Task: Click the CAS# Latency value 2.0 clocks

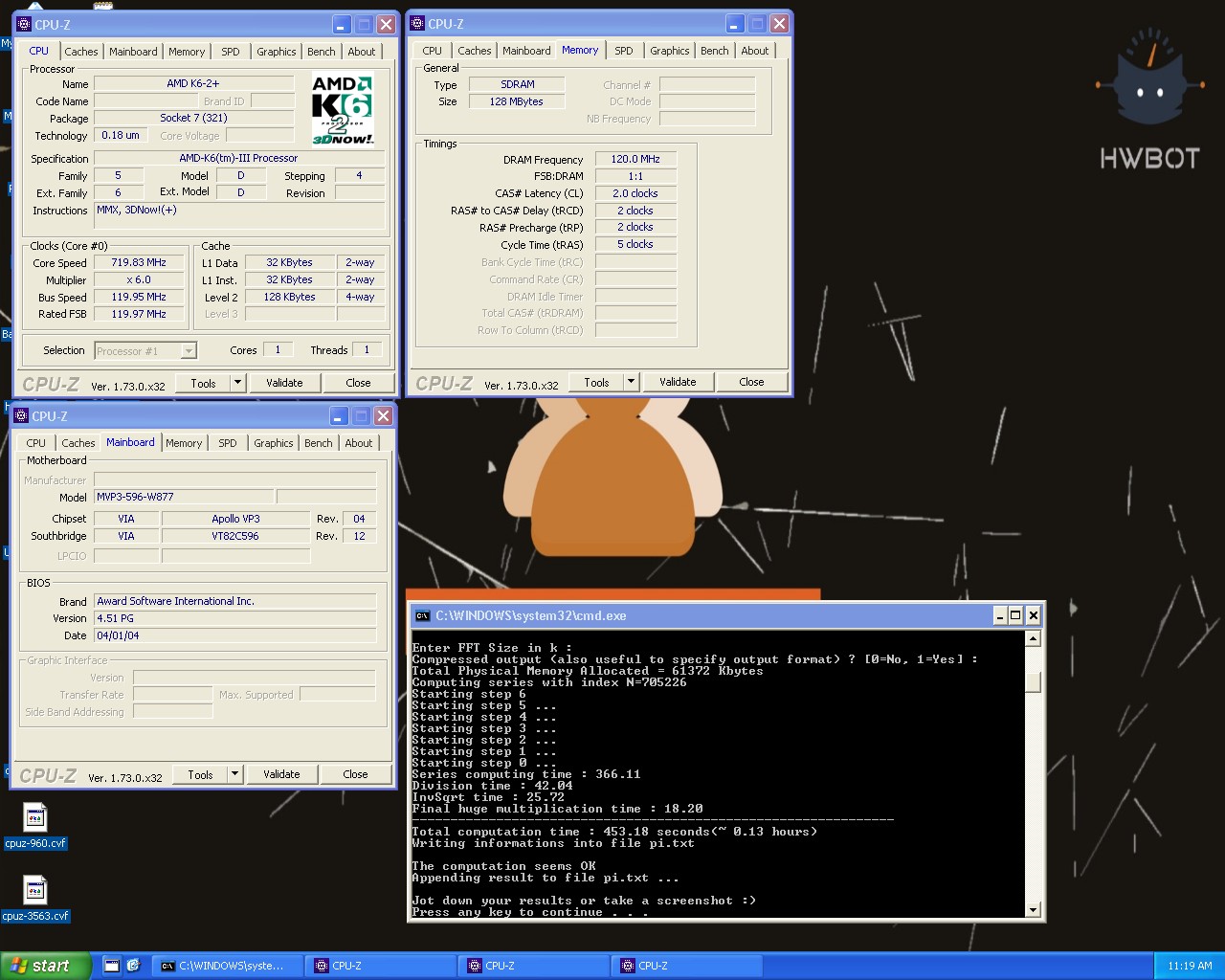Action: [x=635, y=193]
